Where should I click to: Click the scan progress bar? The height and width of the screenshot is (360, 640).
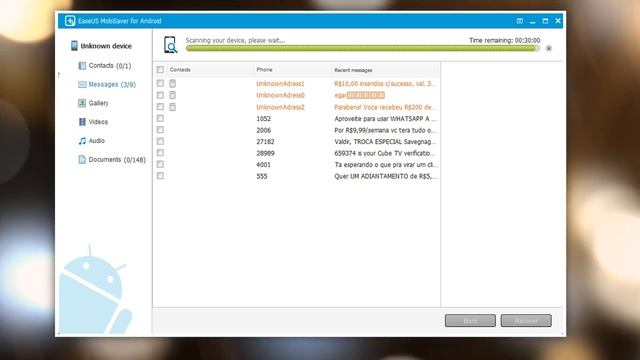tap(362, 48)
